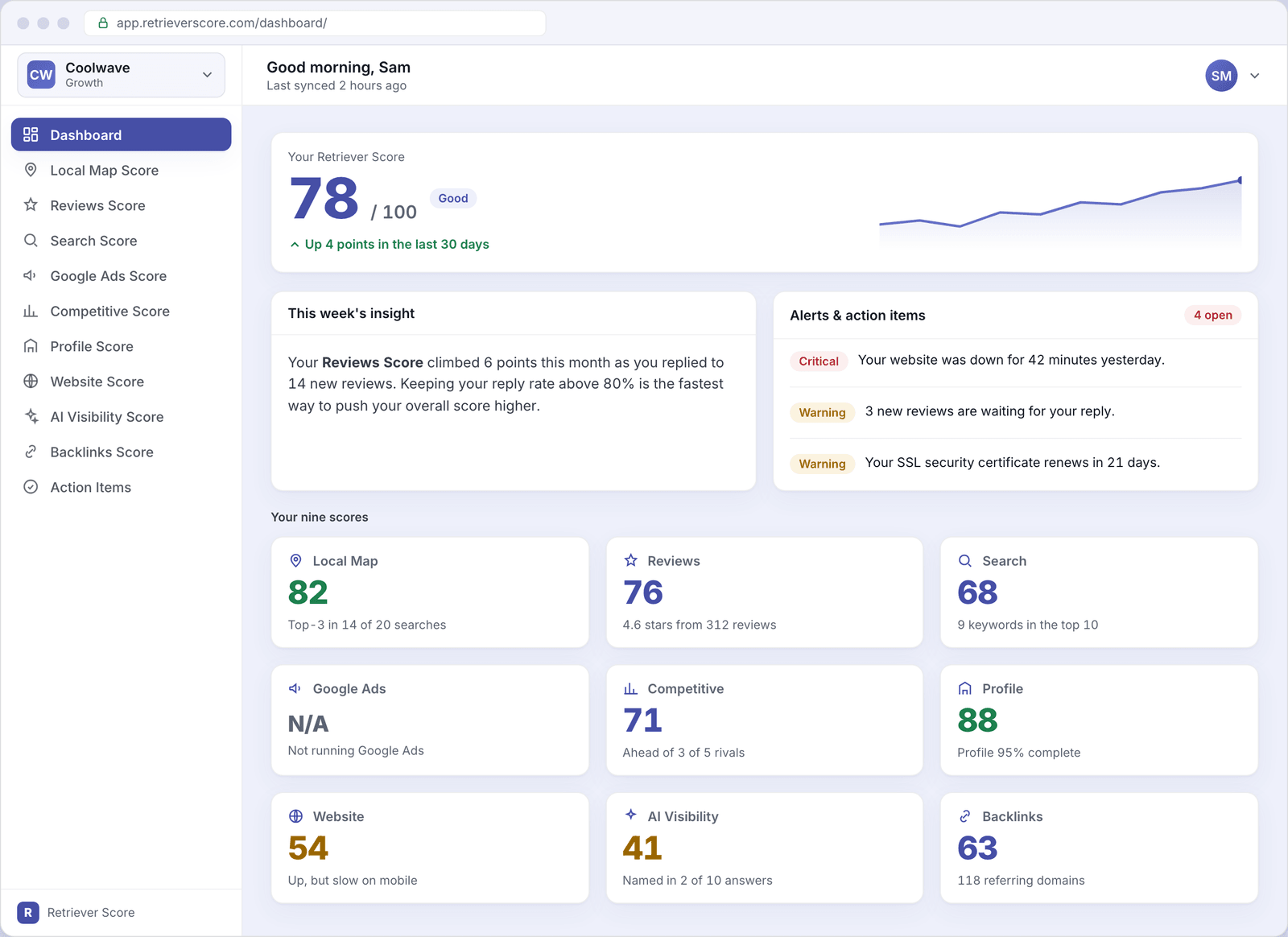Navigate to Backlinks Score in sidebar
1288x937 pixels.
(x=121, y=452)
